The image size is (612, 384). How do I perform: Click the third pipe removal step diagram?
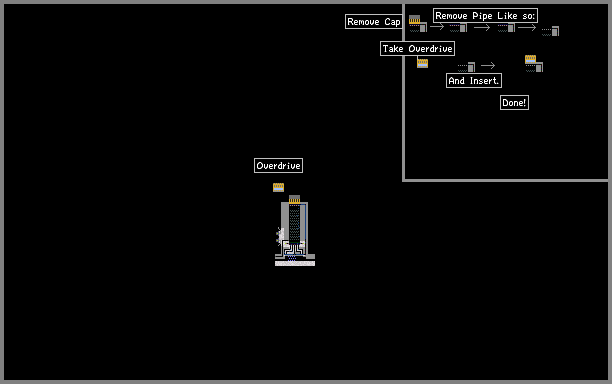tap(506, 28)
